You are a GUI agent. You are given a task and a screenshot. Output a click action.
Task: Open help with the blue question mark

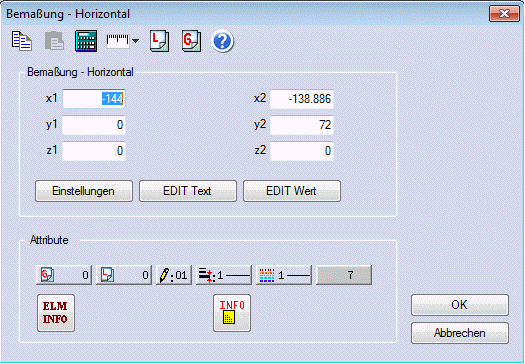pyautogui.click(x=223, y=42)
